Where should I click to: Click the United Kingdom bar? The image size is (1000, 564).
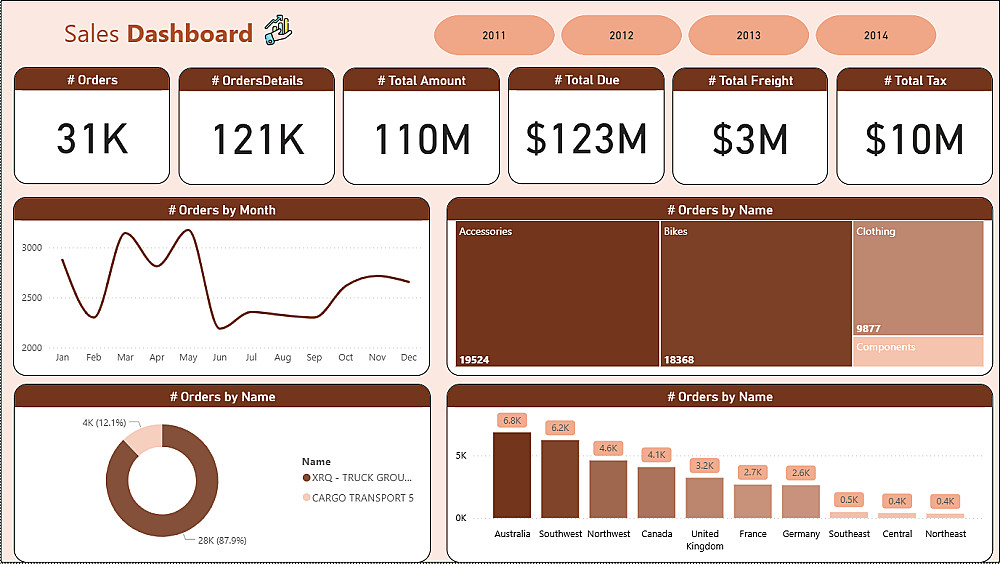point(705,498)
